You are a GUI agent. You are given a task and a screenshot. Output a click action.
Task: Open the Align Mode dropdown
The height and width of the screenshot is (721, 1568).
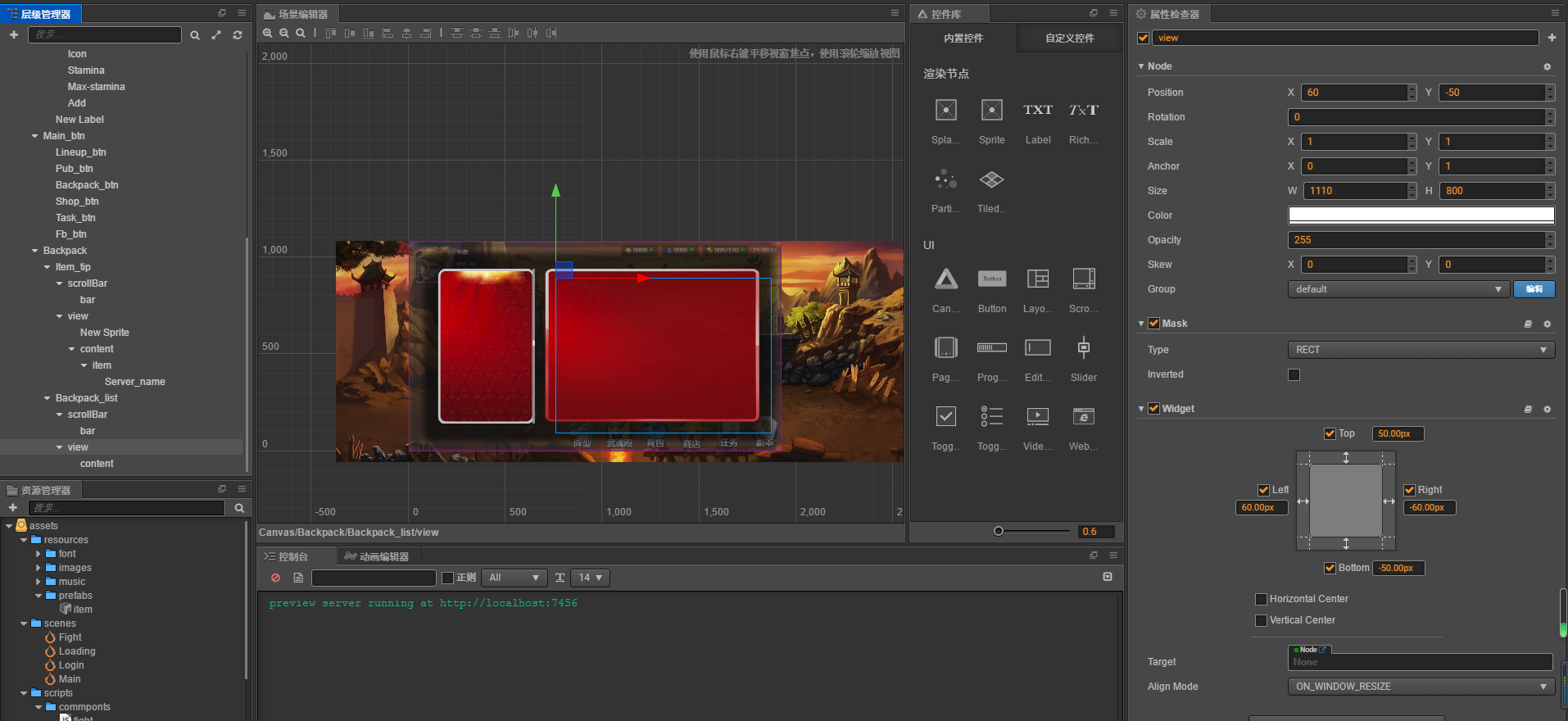[1421, 687]
